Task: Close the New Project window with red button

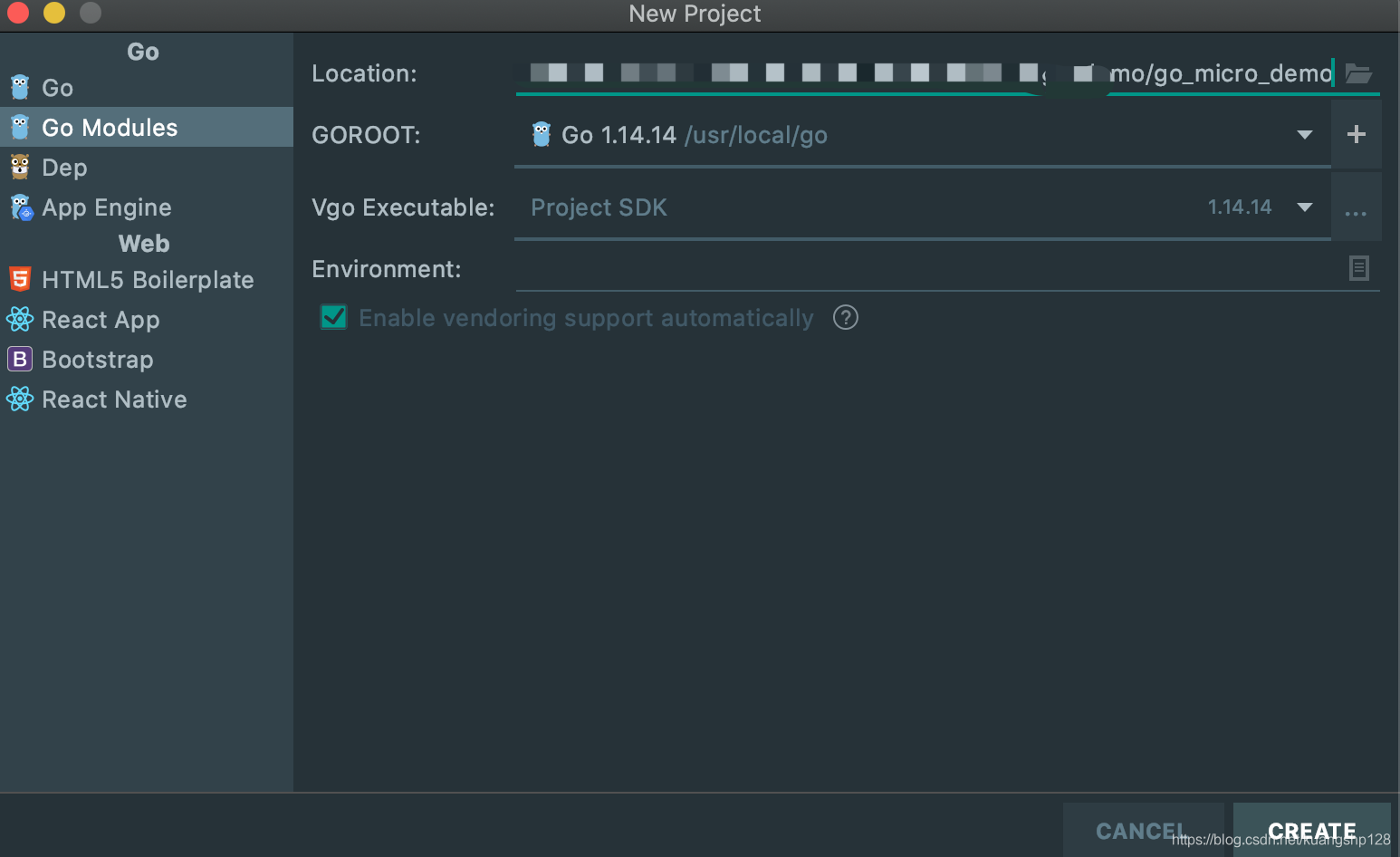Action: pos(18,13)
